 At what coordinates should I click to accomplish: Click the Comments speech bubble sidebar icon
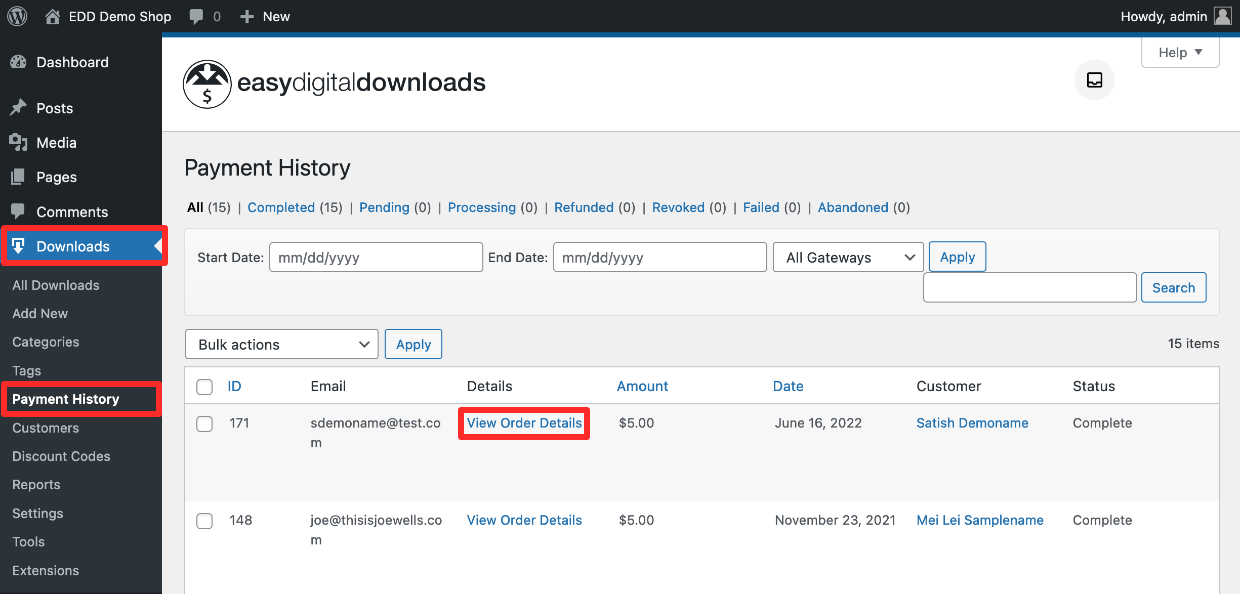click(18, 212)
